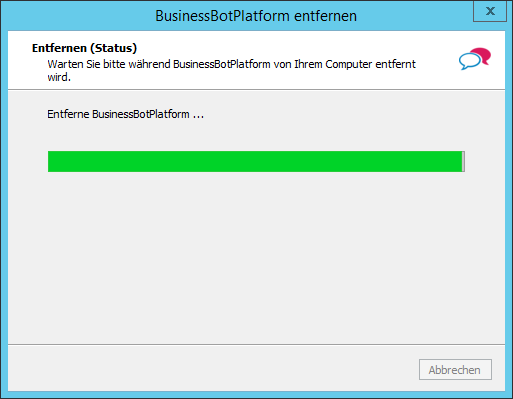Image resolution: width=513 pixels, height=399 pixels.
Task: Click the blue outlined speech bubble icon
Action: tap(469, 62)
